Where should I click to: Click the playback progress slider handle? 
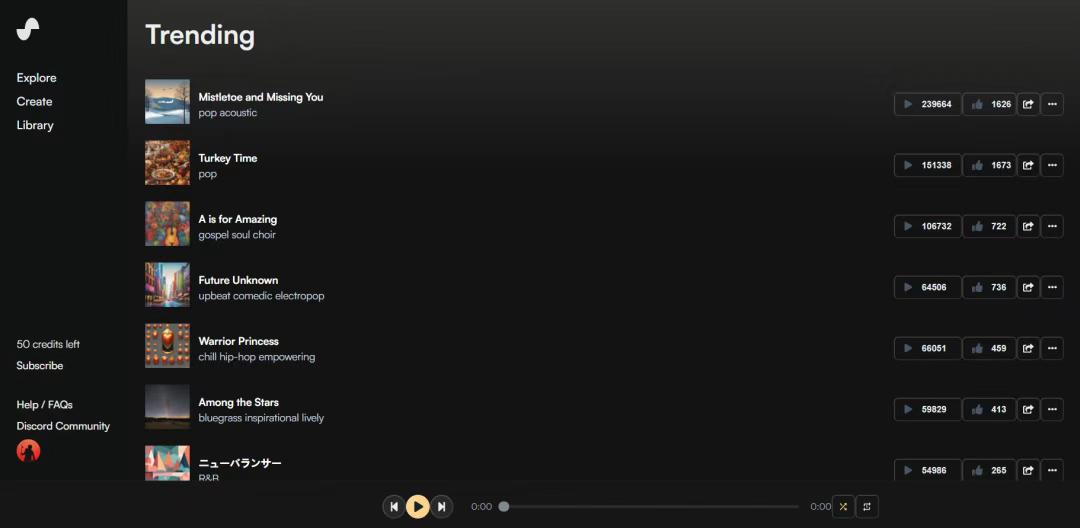pos(503,507)
